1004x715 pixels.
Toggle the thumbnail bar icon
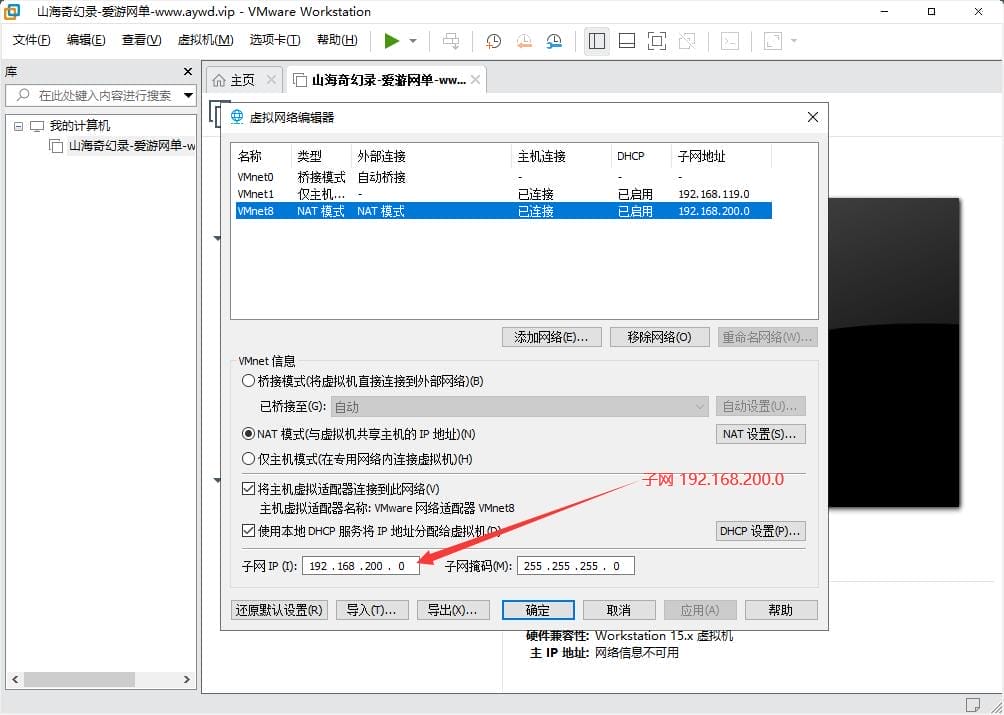(627, 41)
